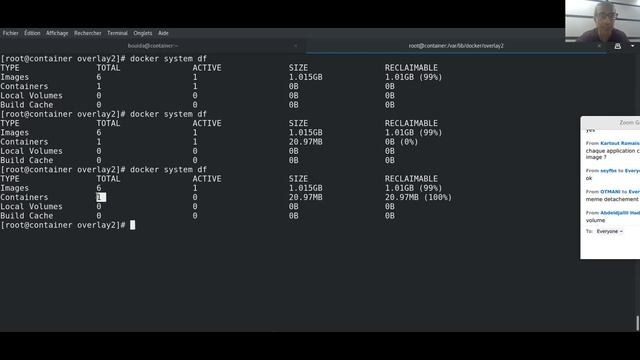Click sender name seyfbs in the chat
640x360 pixels.
608,171
